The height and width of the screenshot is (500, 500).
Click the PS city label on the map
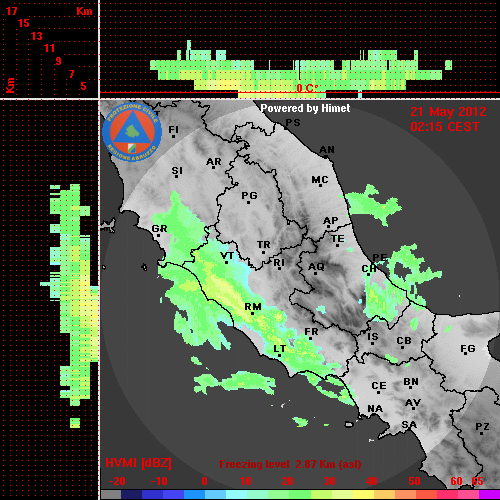point(293,123)
